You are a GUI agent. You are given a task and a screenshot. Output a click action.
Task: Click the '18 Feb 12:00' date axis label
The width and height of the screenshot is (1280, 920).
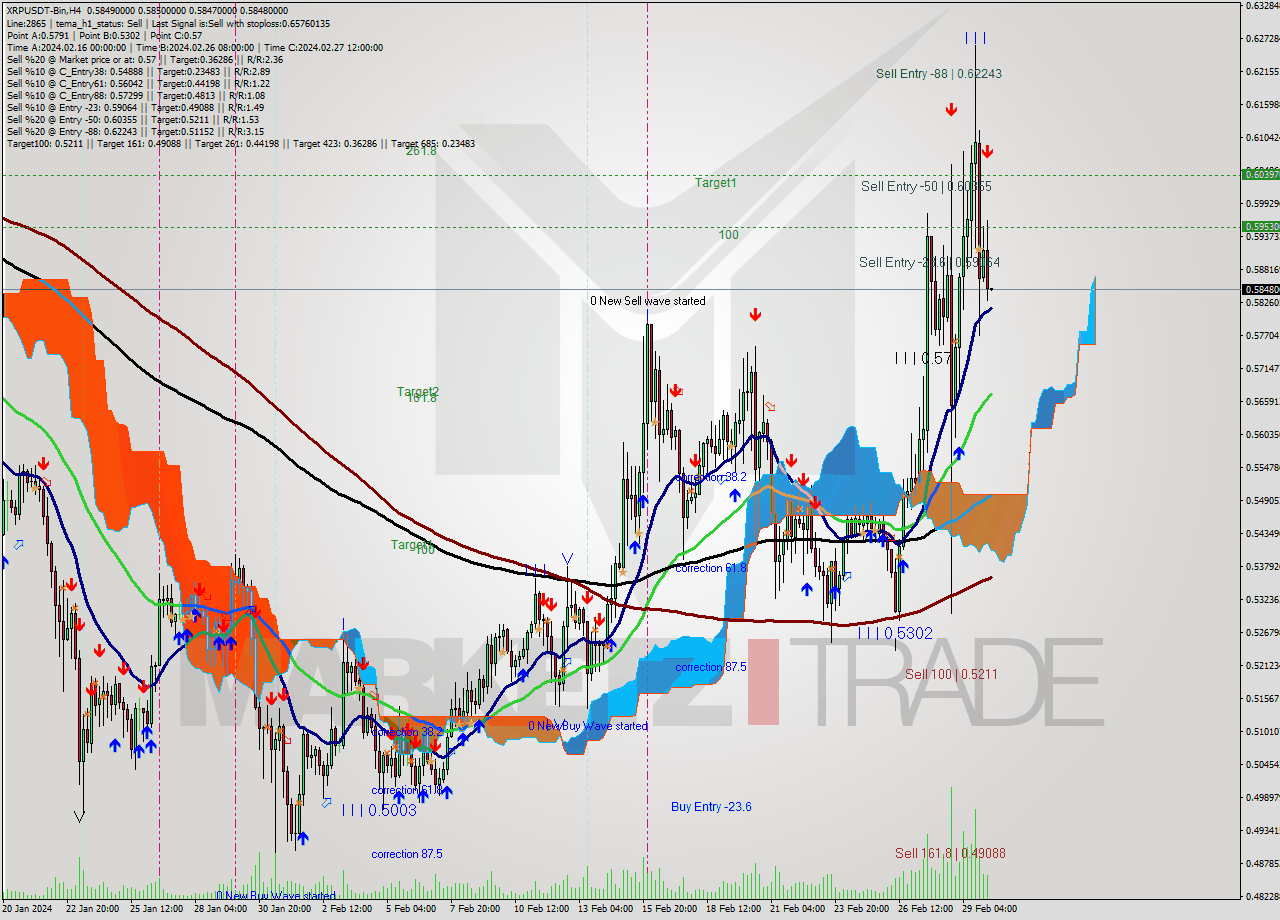733,909
